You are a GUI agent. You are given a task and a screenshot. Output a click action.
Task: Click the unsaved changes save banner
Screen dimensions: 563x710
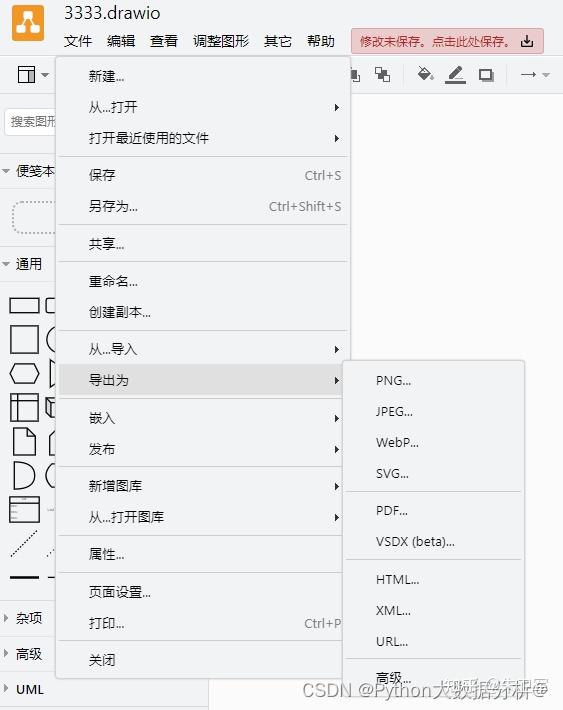tap(447, 41)
